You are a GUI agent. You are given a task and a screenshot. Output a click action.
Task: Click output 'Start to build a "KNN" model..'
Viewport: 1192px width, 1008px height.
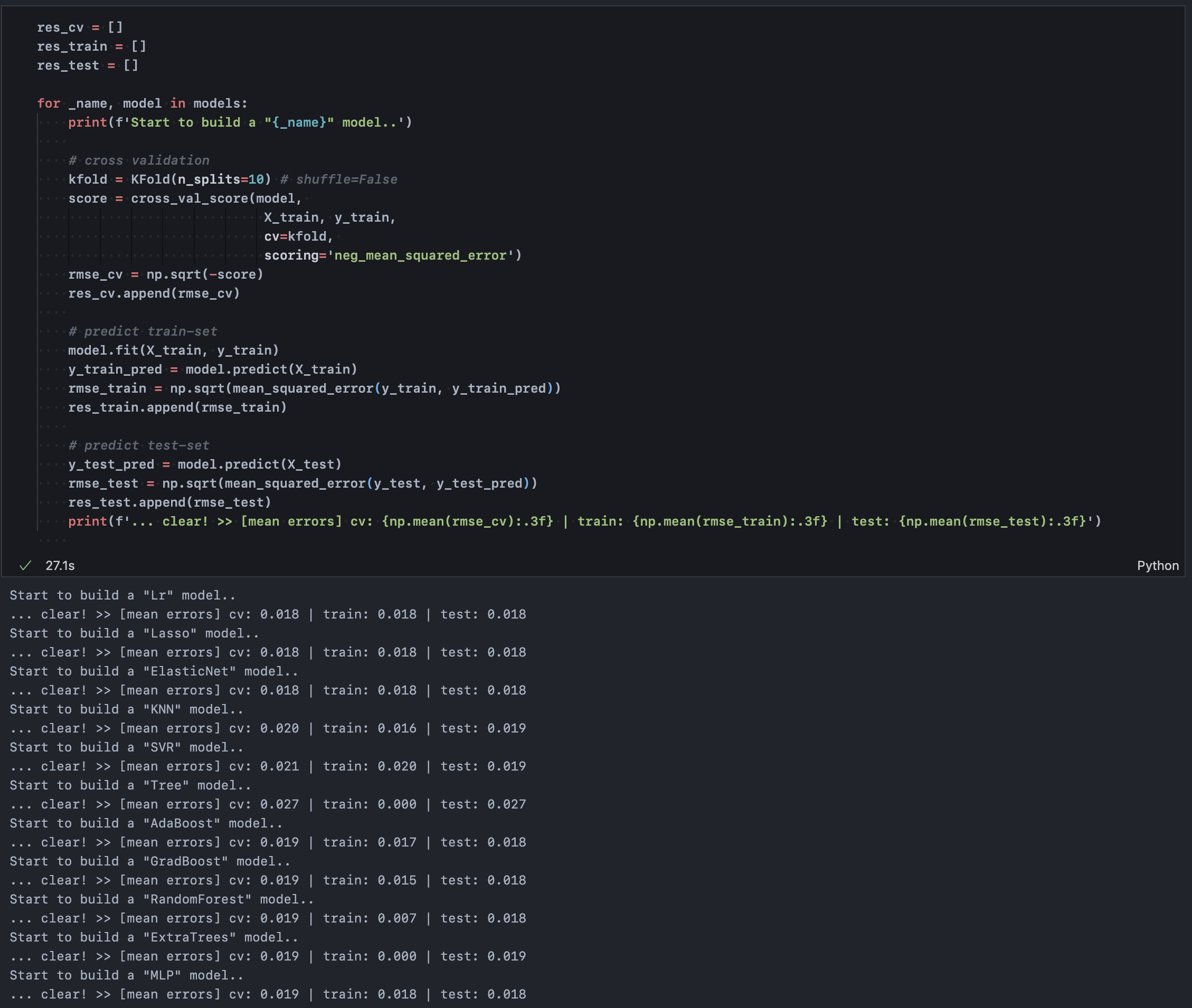(127, 710)
